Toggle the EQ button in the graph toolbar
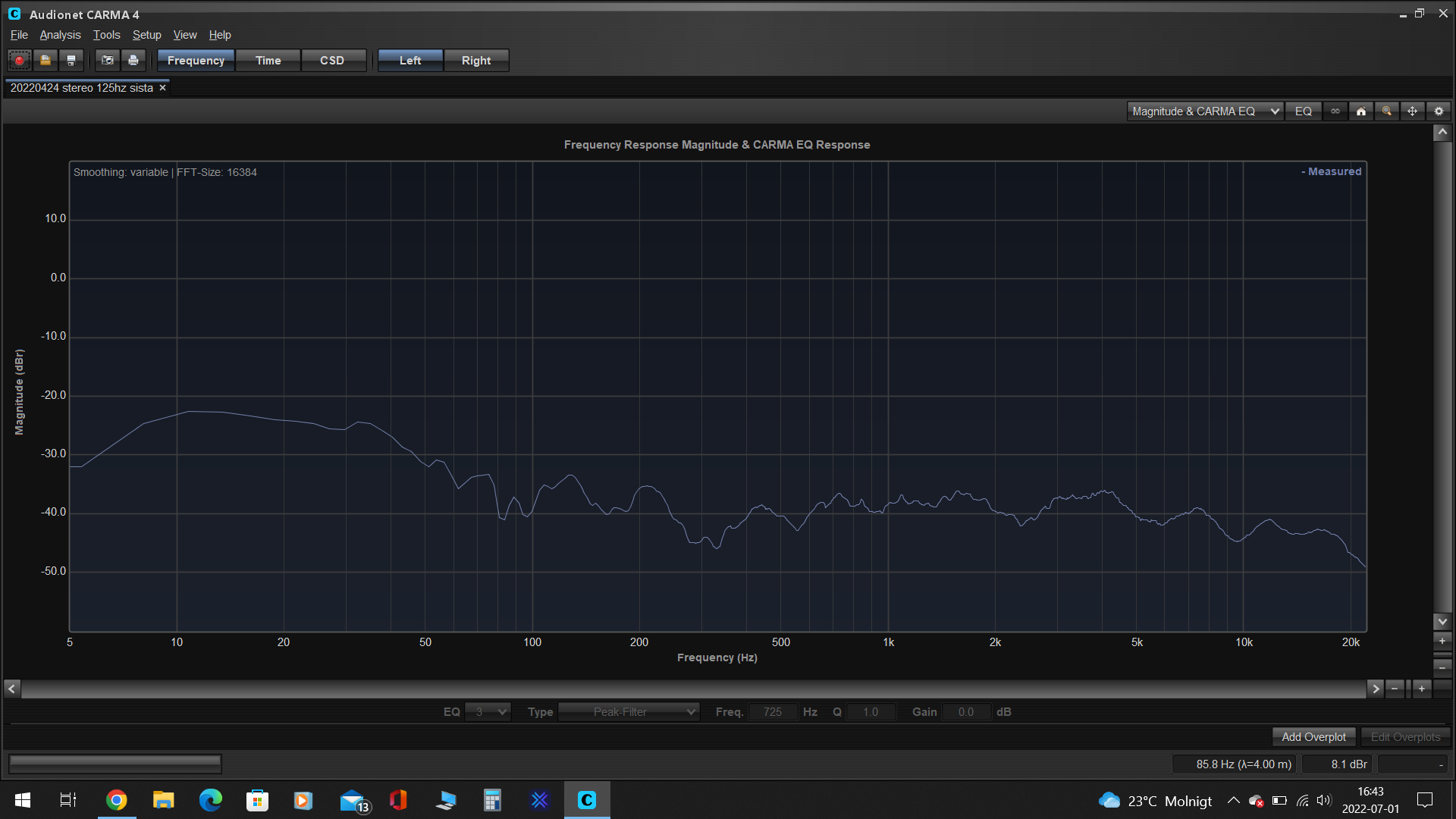Screen dimensions: 1456x819 [1304, 111]
